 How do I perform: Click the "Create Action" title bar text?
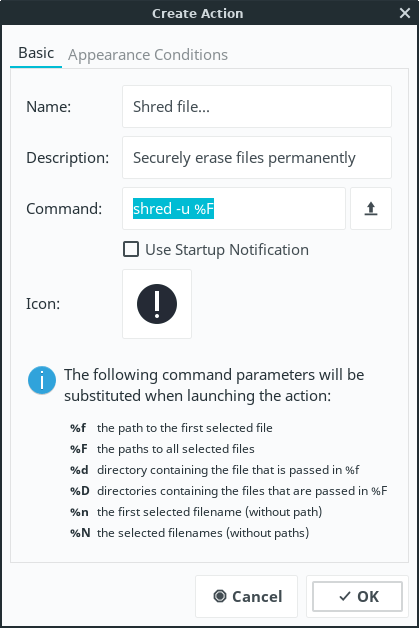197,14
